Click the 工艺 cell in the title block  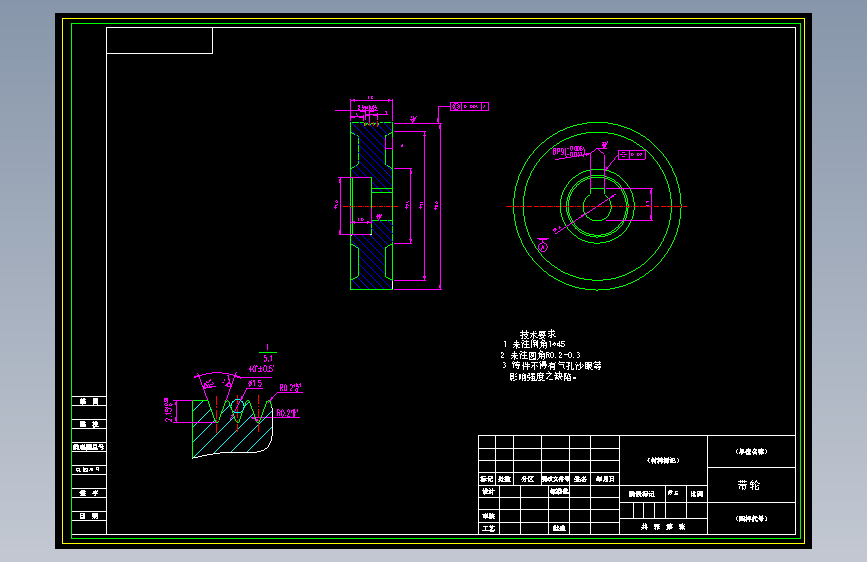point(489,528)
